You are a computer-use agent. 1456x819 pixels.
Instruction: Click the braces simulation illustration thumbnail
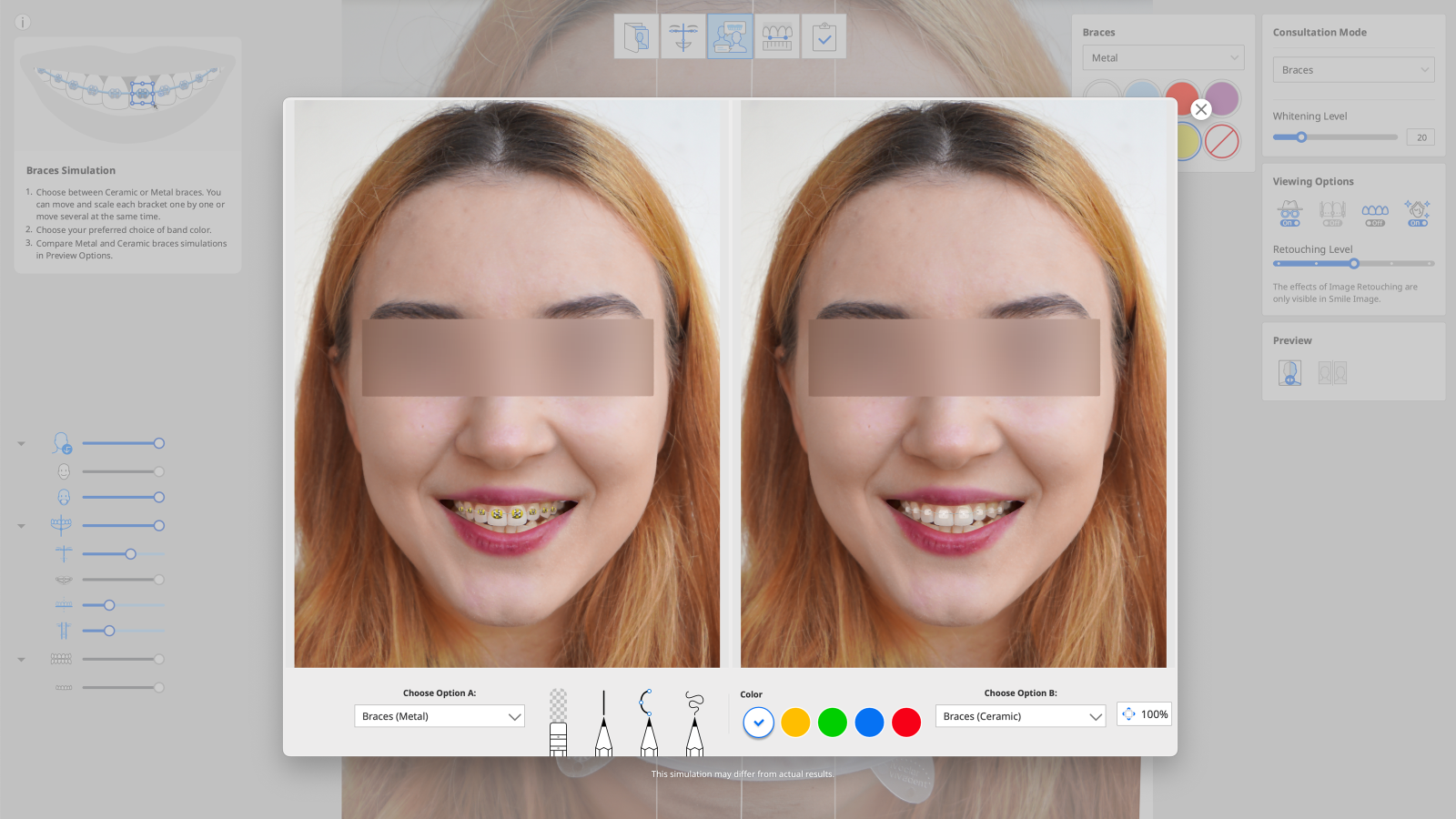(128, 94)
